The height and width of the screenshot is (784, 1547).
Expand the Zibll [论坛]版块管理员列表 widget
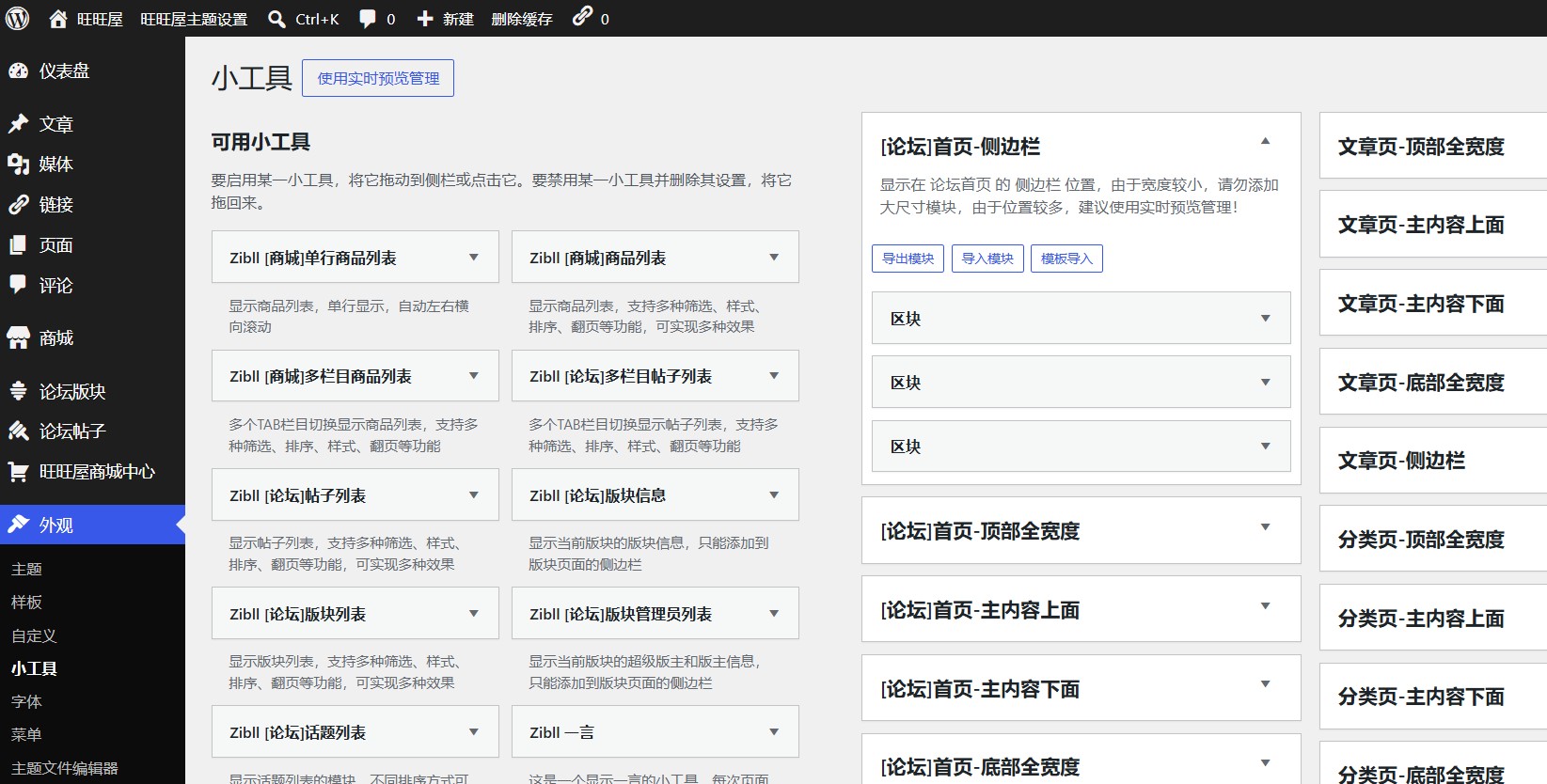[x=774, y=614]
